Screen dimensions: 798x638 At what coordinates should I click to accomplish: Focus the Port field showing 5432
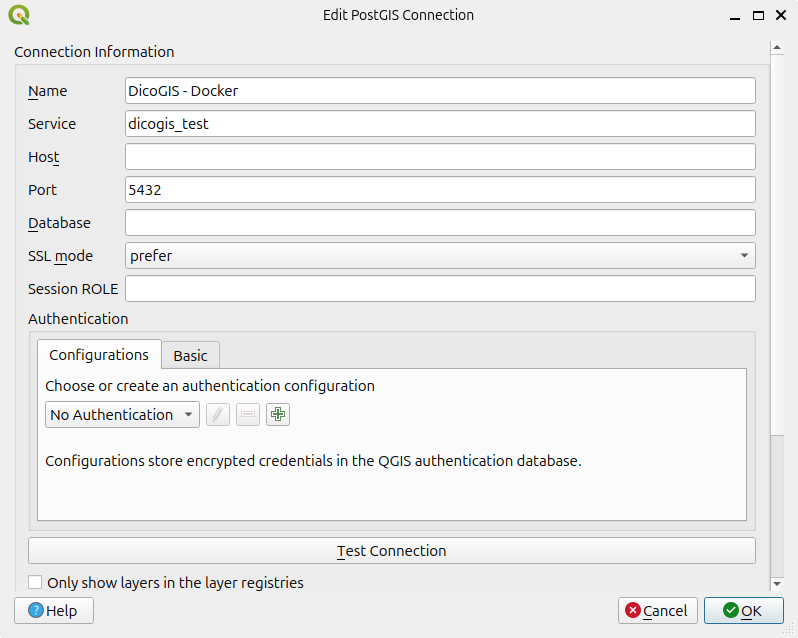click(440, 190)
